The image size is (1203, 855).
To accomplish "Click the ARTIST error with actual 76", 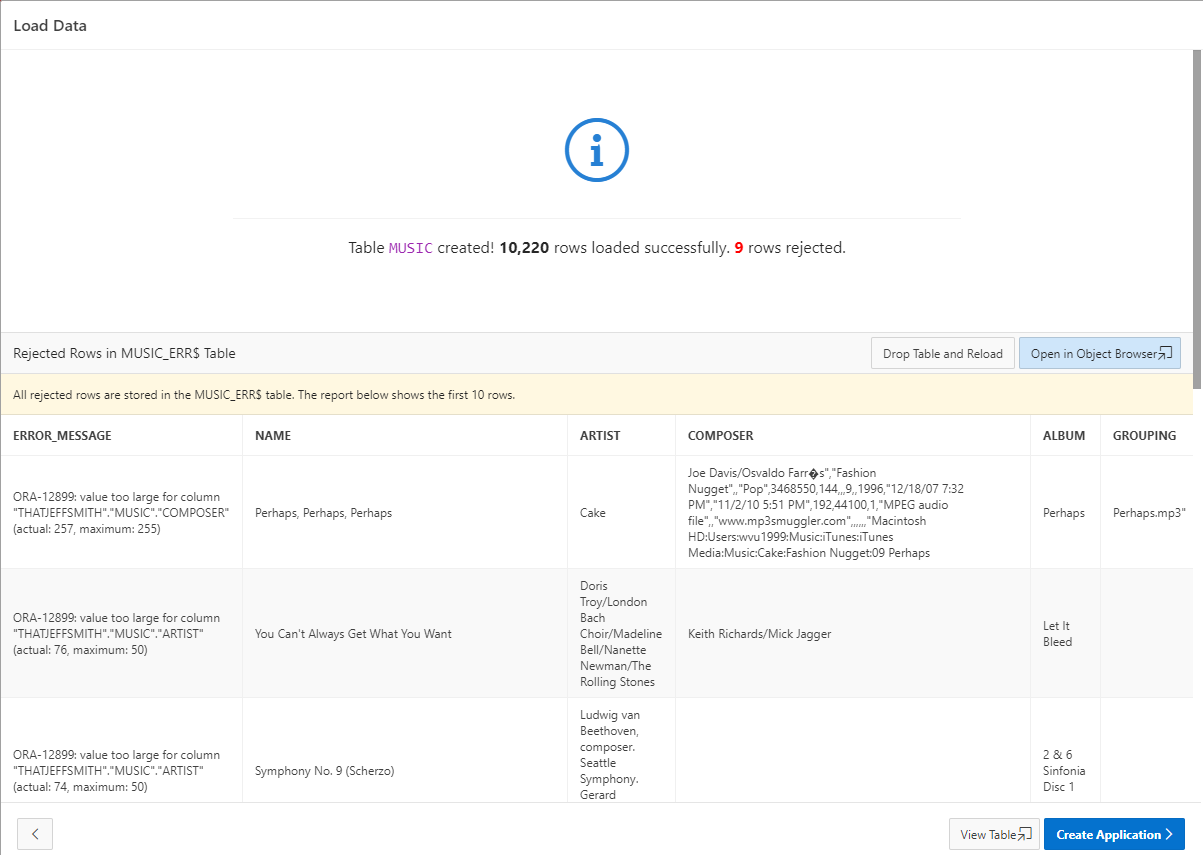I will 121,634.
